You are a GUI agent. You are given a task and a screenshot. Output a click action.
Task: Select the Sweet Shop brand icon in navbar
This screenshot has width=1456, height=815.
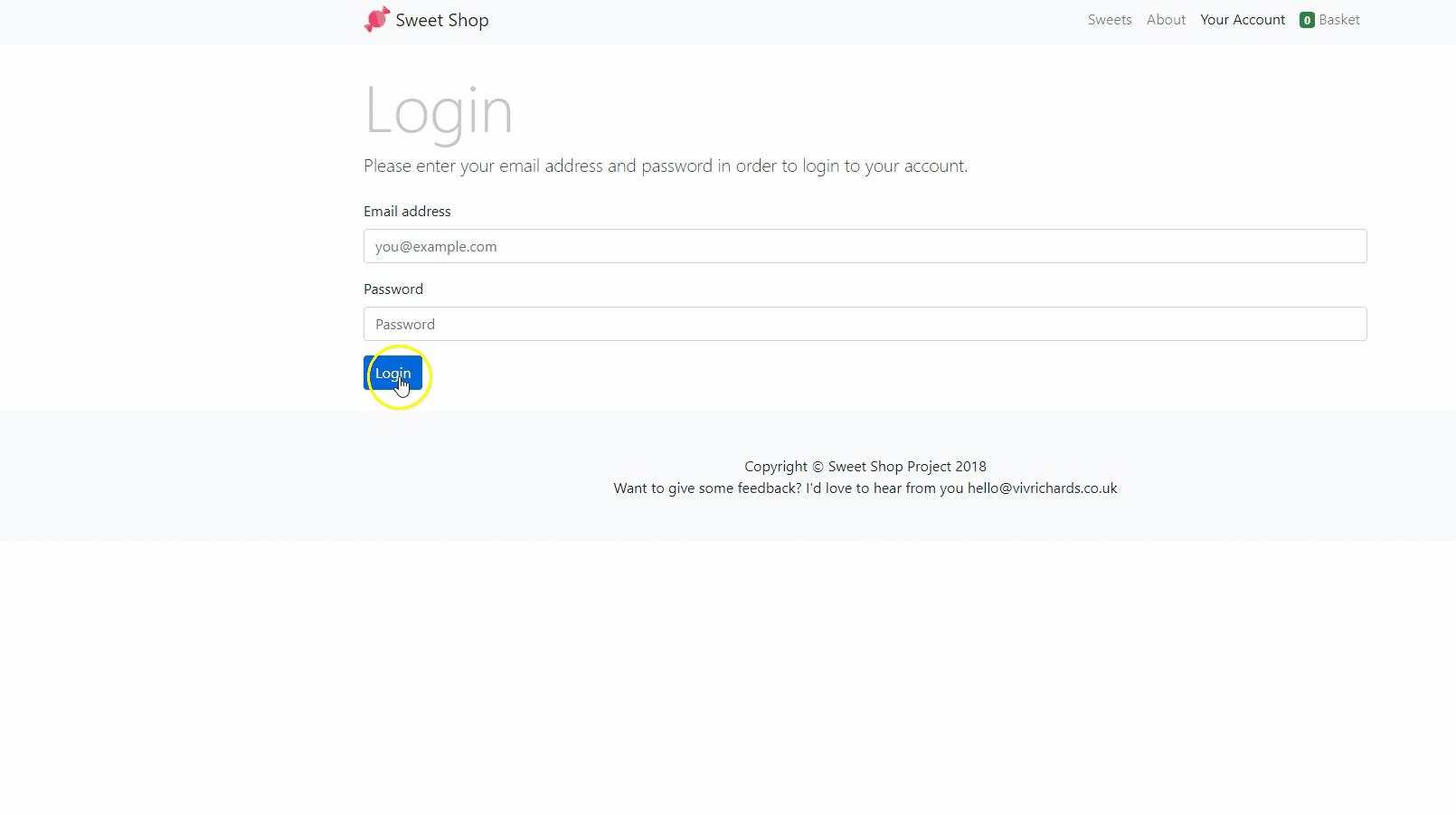(x=377, y=18)
